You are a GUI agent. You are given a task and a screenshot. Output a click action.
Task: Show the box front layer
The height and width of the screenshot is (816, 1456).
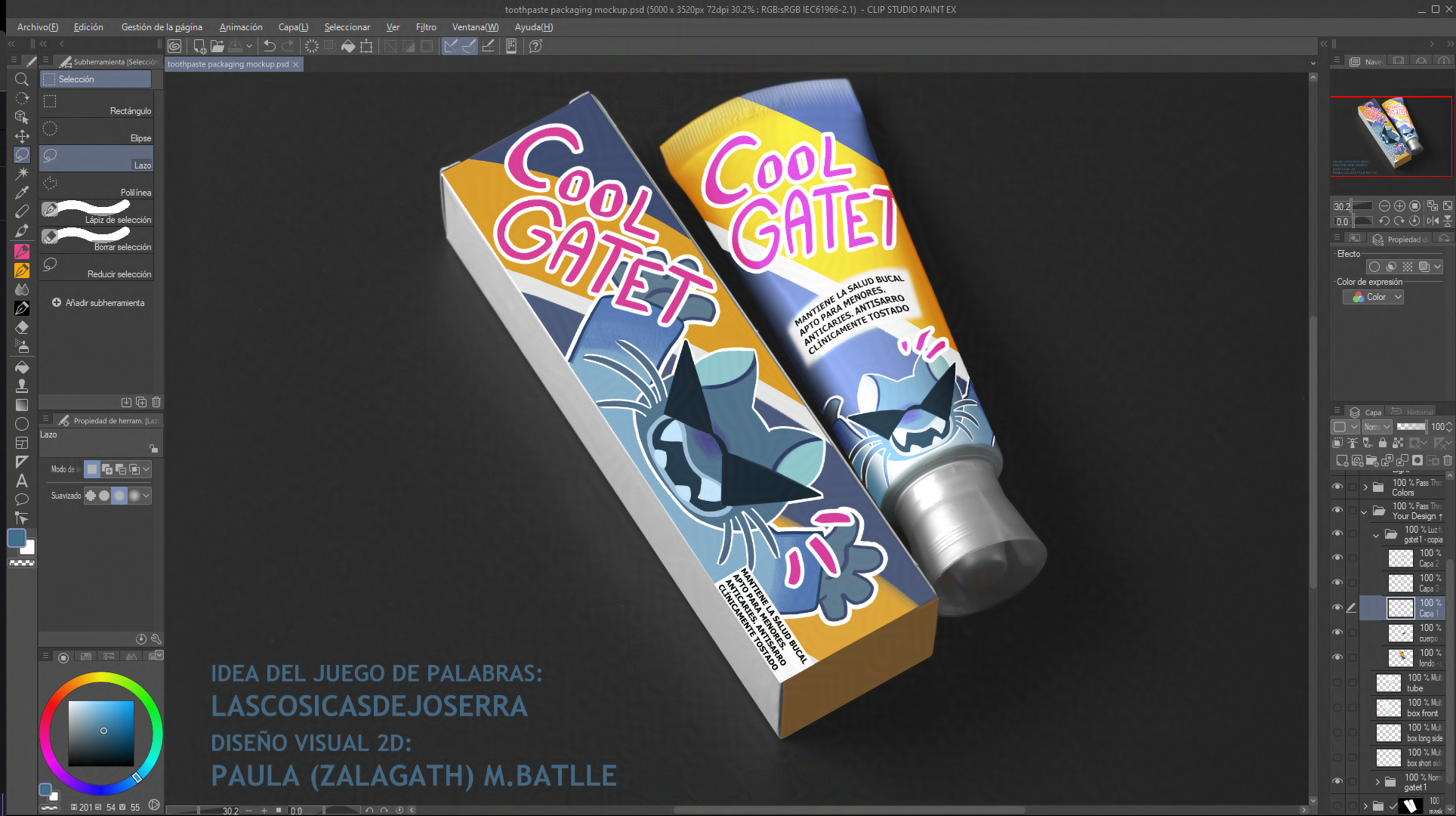(x=1337, y=707)
